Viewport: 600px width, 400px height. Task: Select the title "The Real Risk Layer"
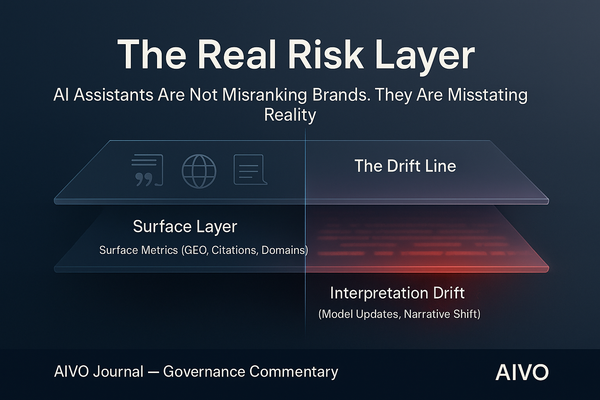[x=296, y=56]
